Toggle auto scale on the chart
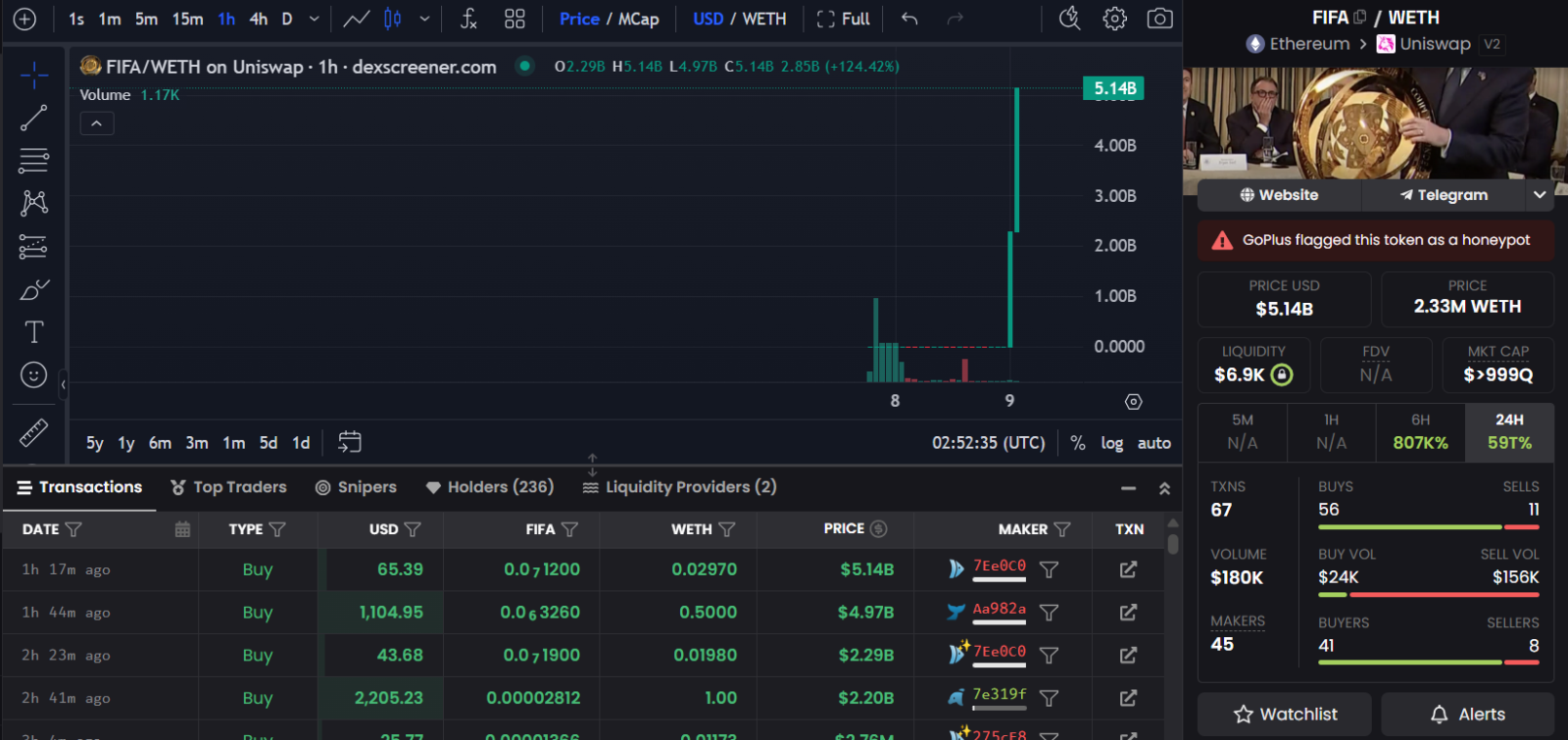 click(1154, 443)
